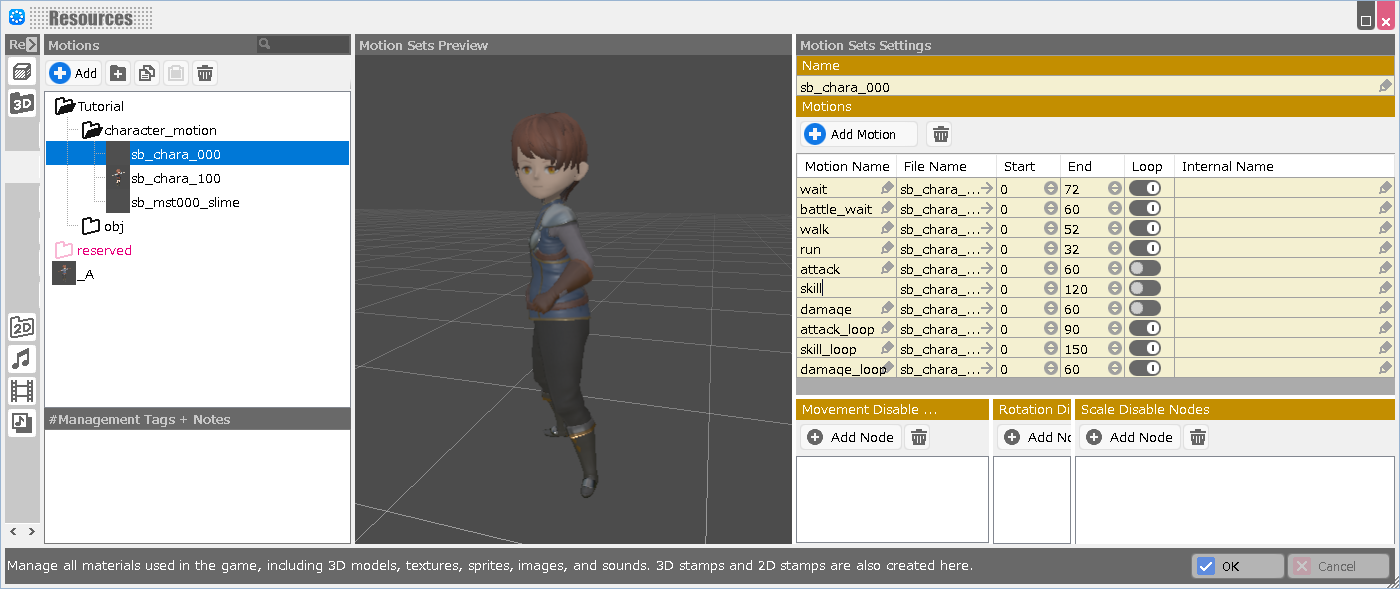Delete selected motion with Motions trash icon

(x=205, y=73)
